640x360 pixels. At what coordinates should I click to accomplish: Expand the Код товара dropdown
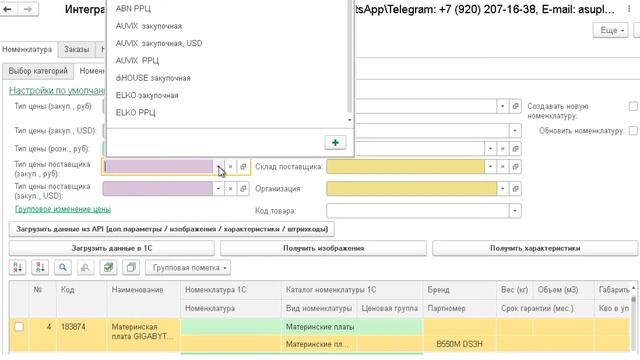[515, 211]
